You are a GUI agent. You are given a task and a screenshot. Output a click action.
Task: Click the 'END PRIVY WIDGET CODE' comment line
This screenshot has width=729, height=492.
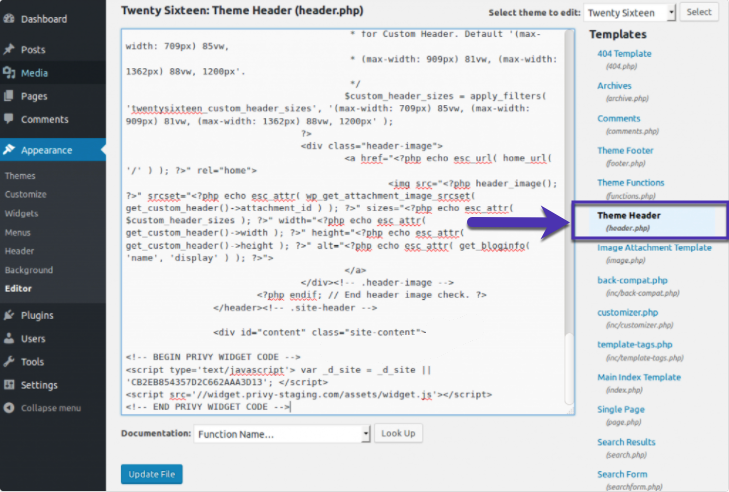[x=207, y=407]
